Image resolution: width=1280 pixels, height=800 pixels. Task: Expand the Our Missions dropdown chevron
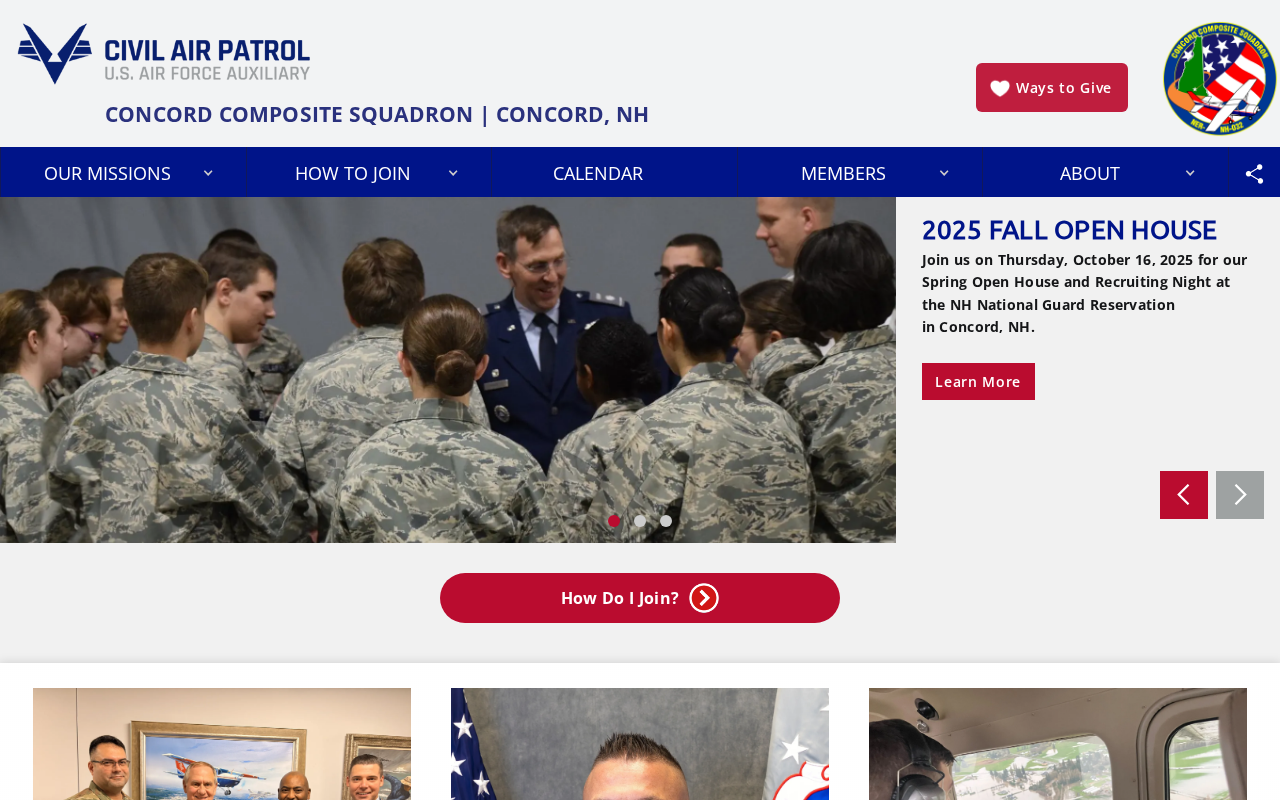pos(208,173)
